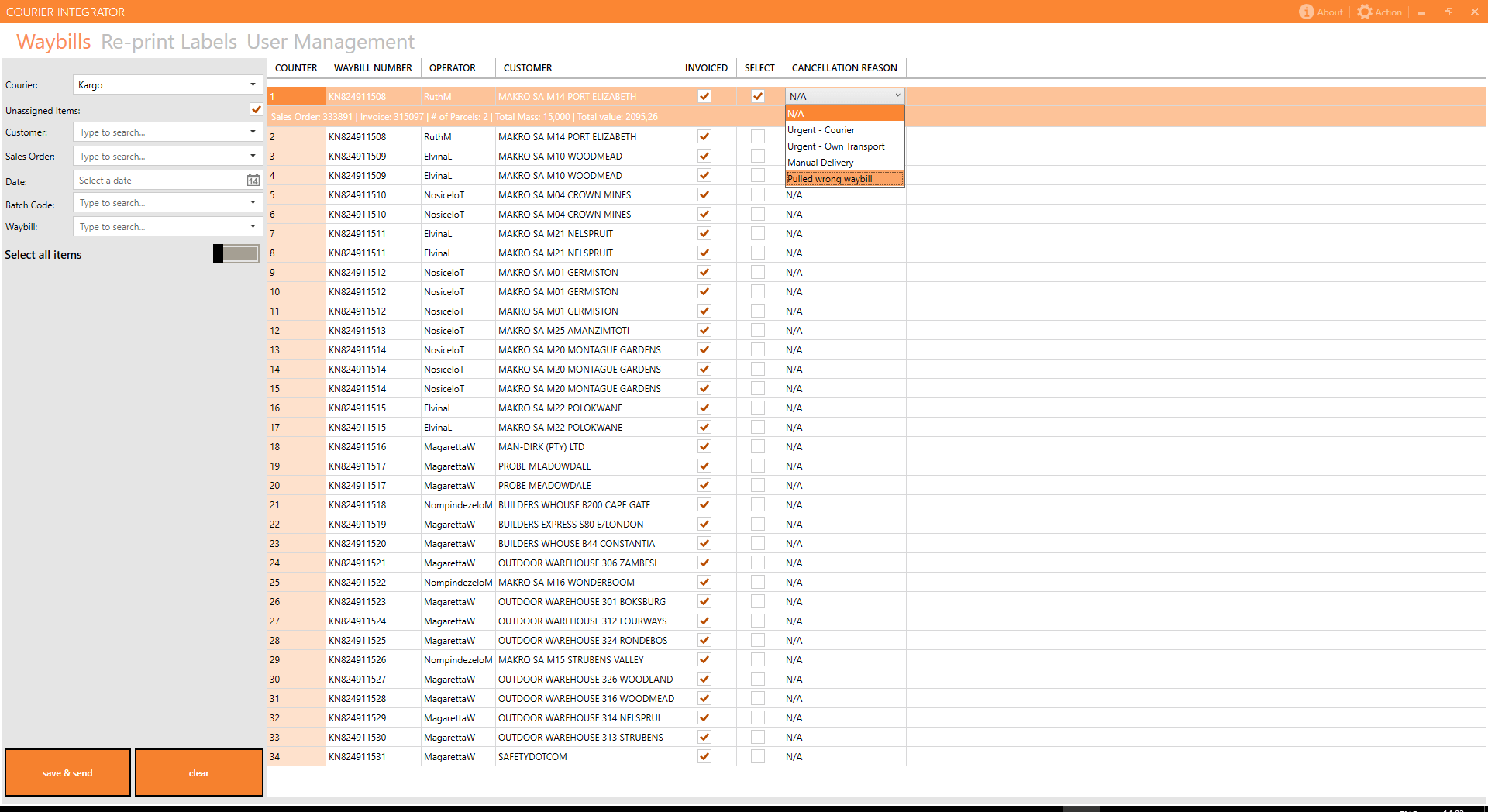Click the save & send button
Screen dimensions: 1488x812
(67, 772)
